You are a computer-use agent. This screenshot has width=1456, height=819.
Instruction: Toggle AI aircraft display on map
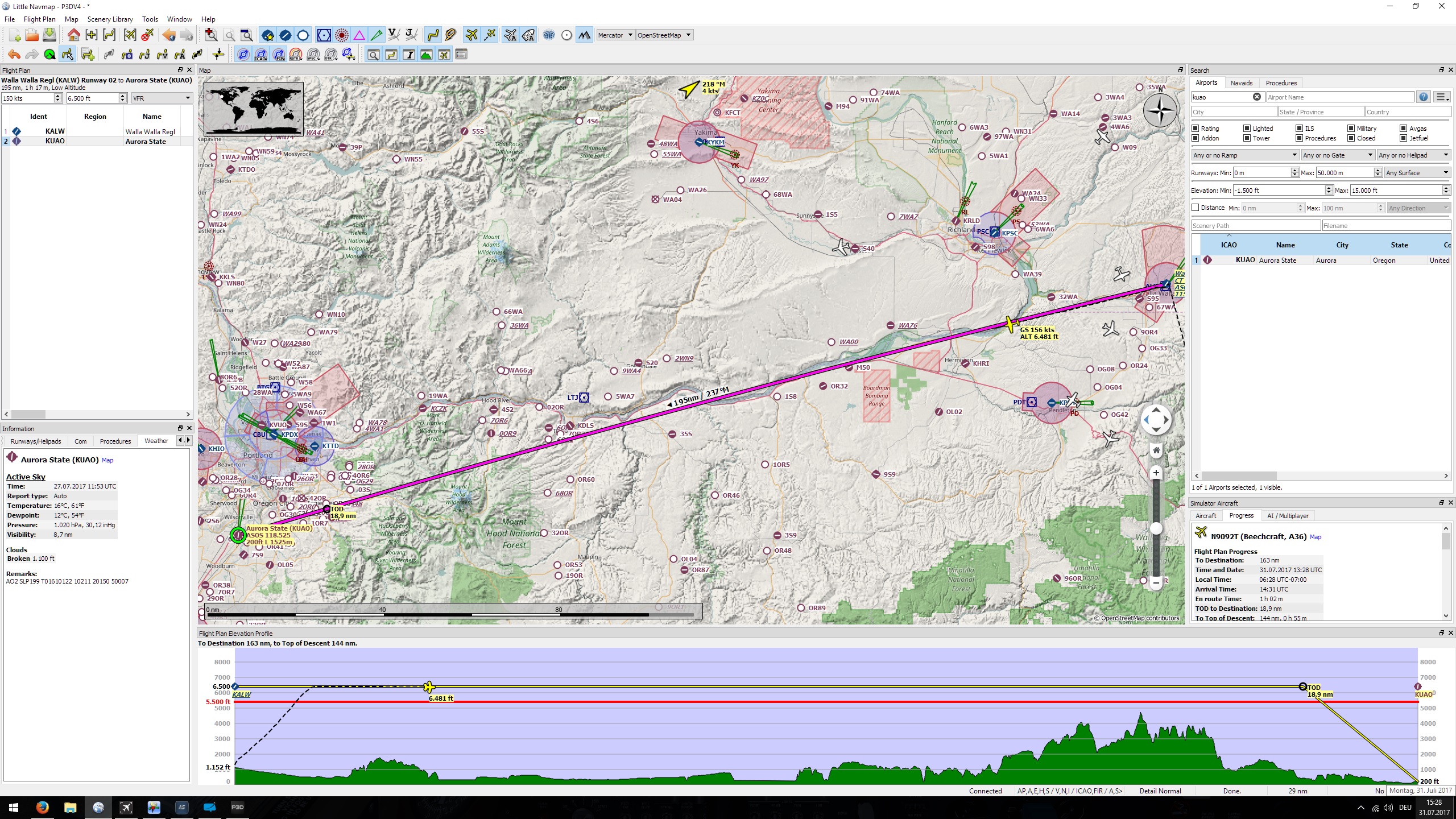510,35
